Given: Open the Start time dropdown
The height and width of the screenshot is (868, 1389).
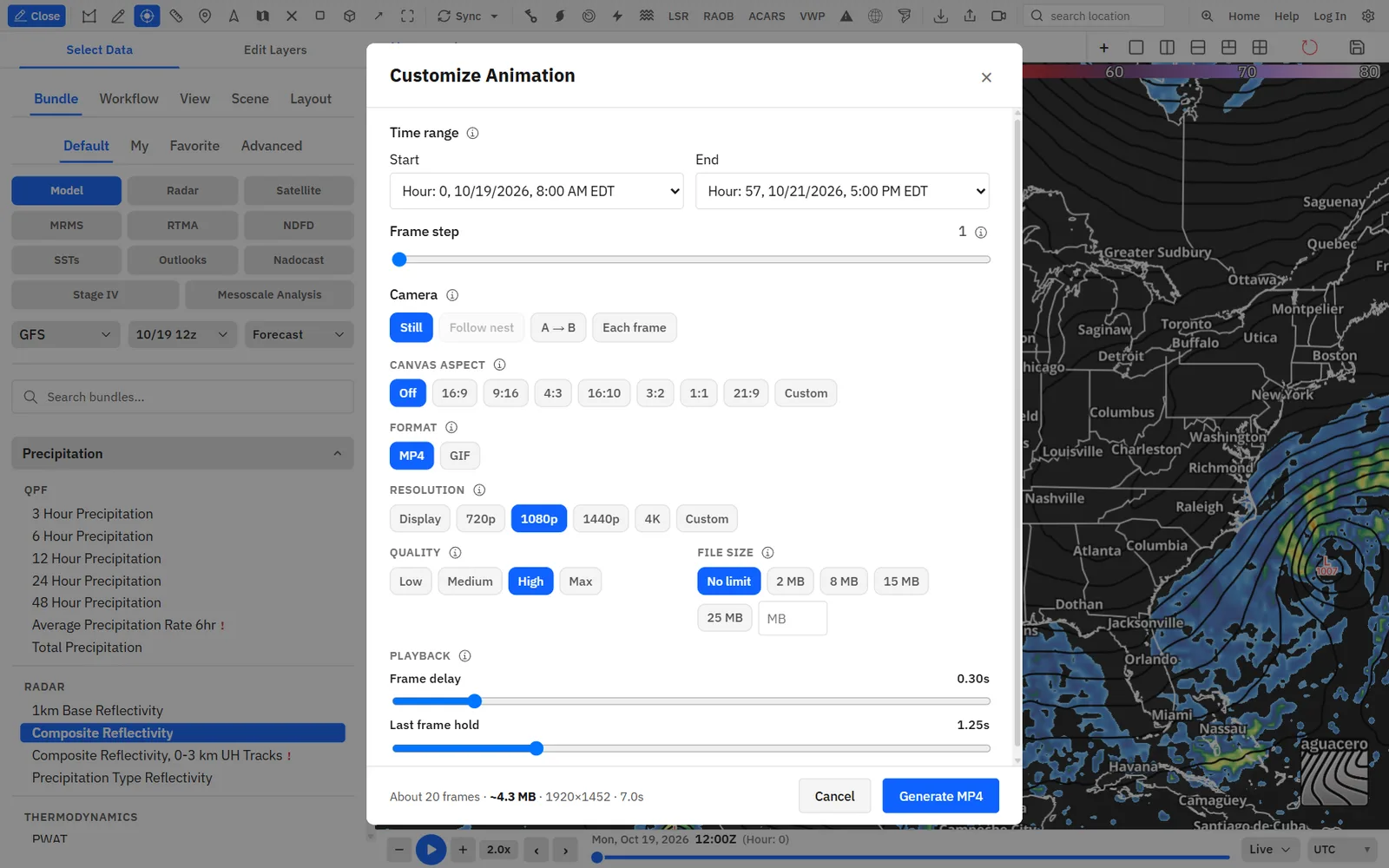Looking at the screenshot, I should point(537,191).
